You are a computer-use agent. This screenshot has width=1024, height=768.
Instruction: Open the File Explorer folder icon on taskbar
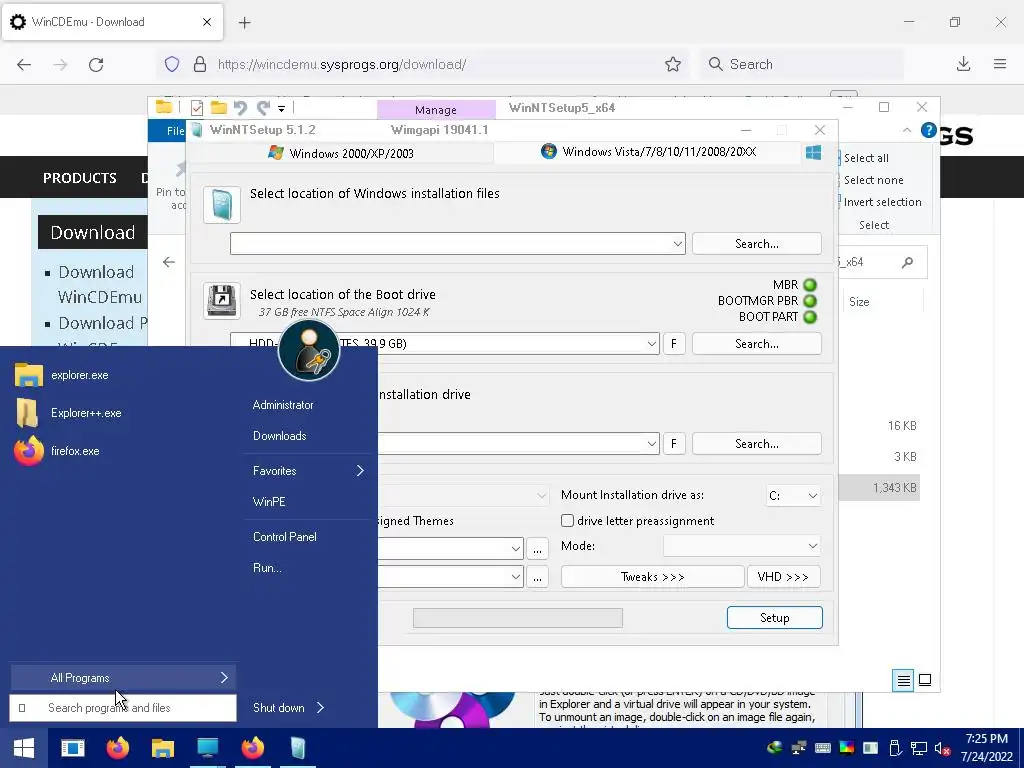[x=163, y=748]
